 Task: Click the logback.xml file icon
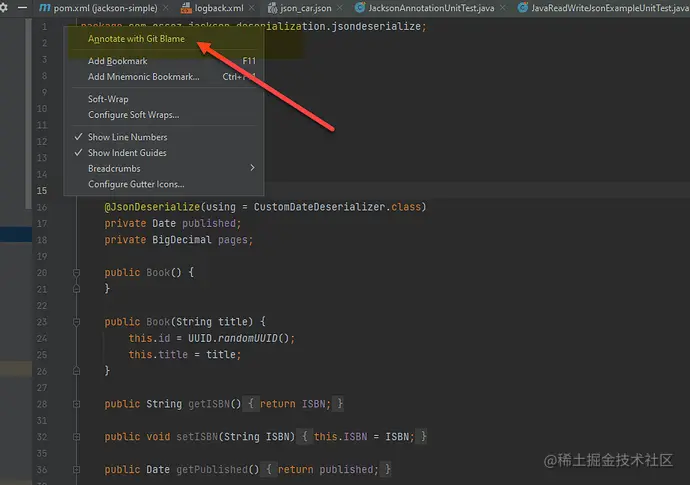(x=187, y=7)
